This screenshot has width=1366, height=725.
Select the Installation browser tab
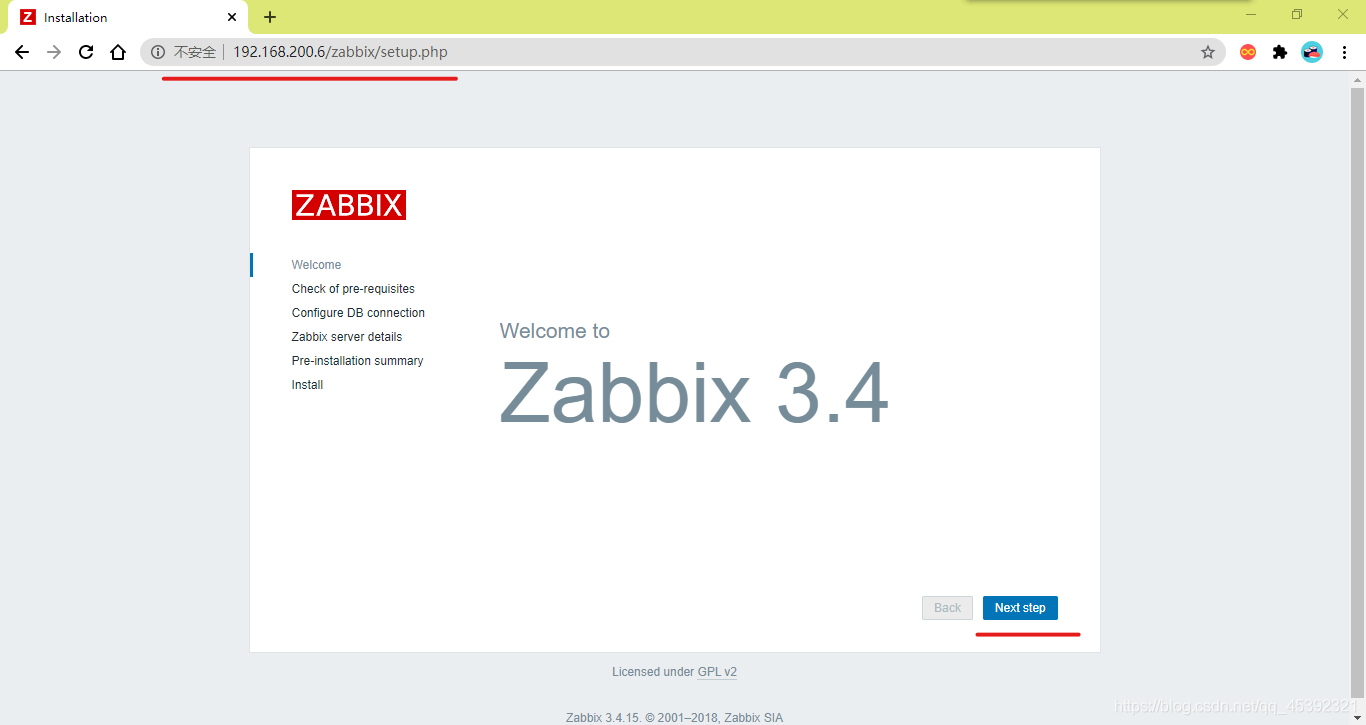tap(129, 17)
